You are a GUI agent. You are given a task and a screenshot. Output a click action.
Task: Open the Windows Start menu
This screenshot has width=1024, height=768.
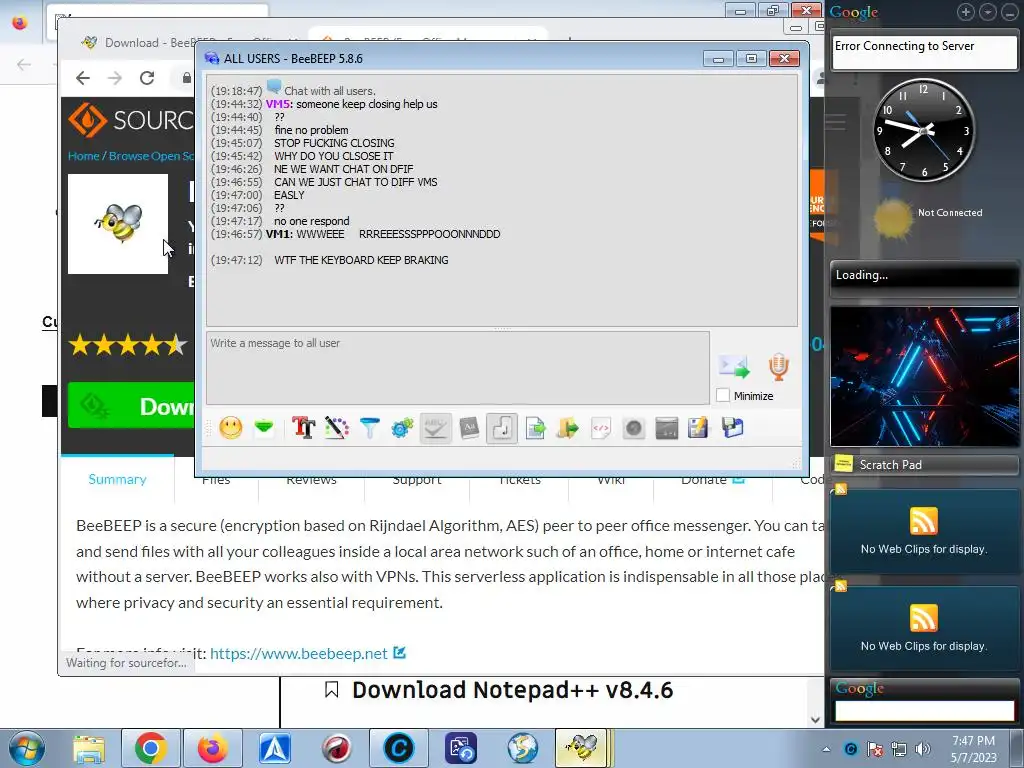pyautogui.click(x=27, y=748)
